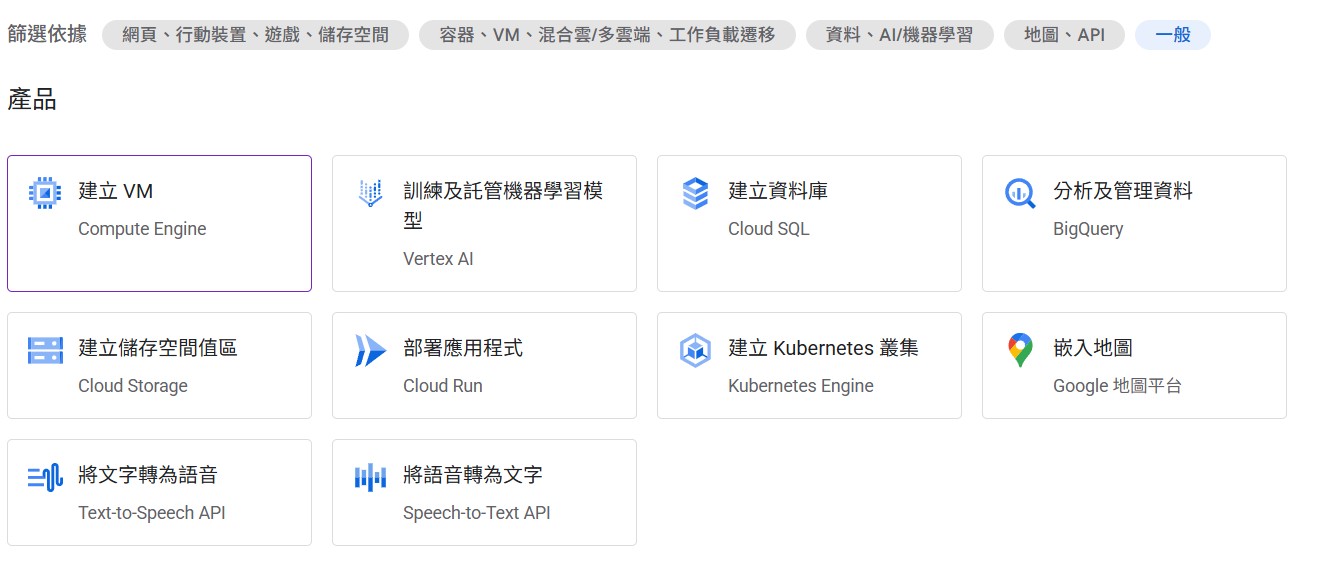Click the Compute Engine subtitle text

[142, 229]
